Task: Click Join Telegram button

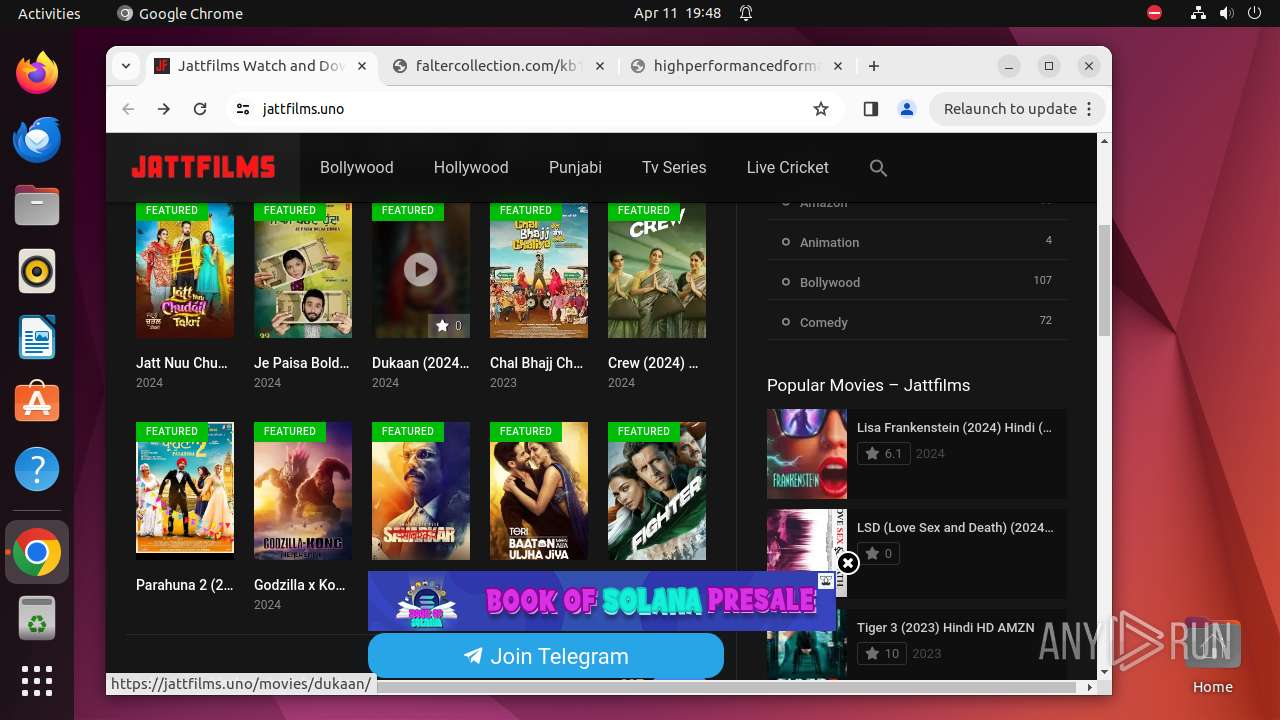Action: 546,656
